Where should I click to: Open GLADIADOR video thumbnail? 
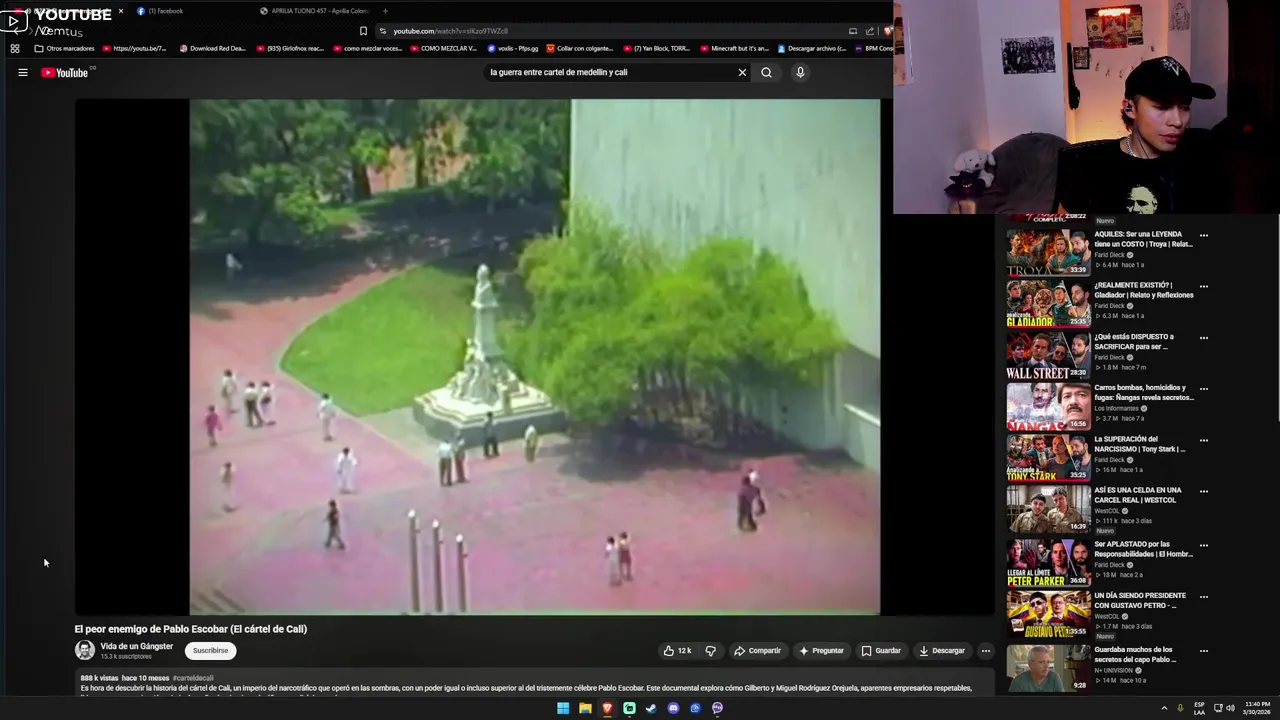click(x=1048, y=304)
